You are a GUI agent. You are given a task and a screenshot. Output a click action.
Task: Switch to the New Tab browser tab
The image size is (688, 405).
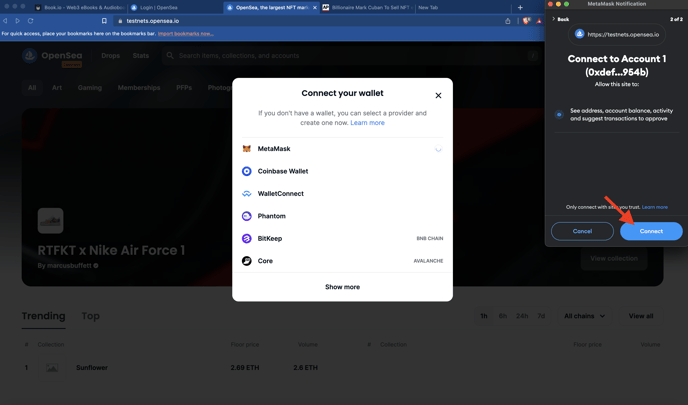428,7
